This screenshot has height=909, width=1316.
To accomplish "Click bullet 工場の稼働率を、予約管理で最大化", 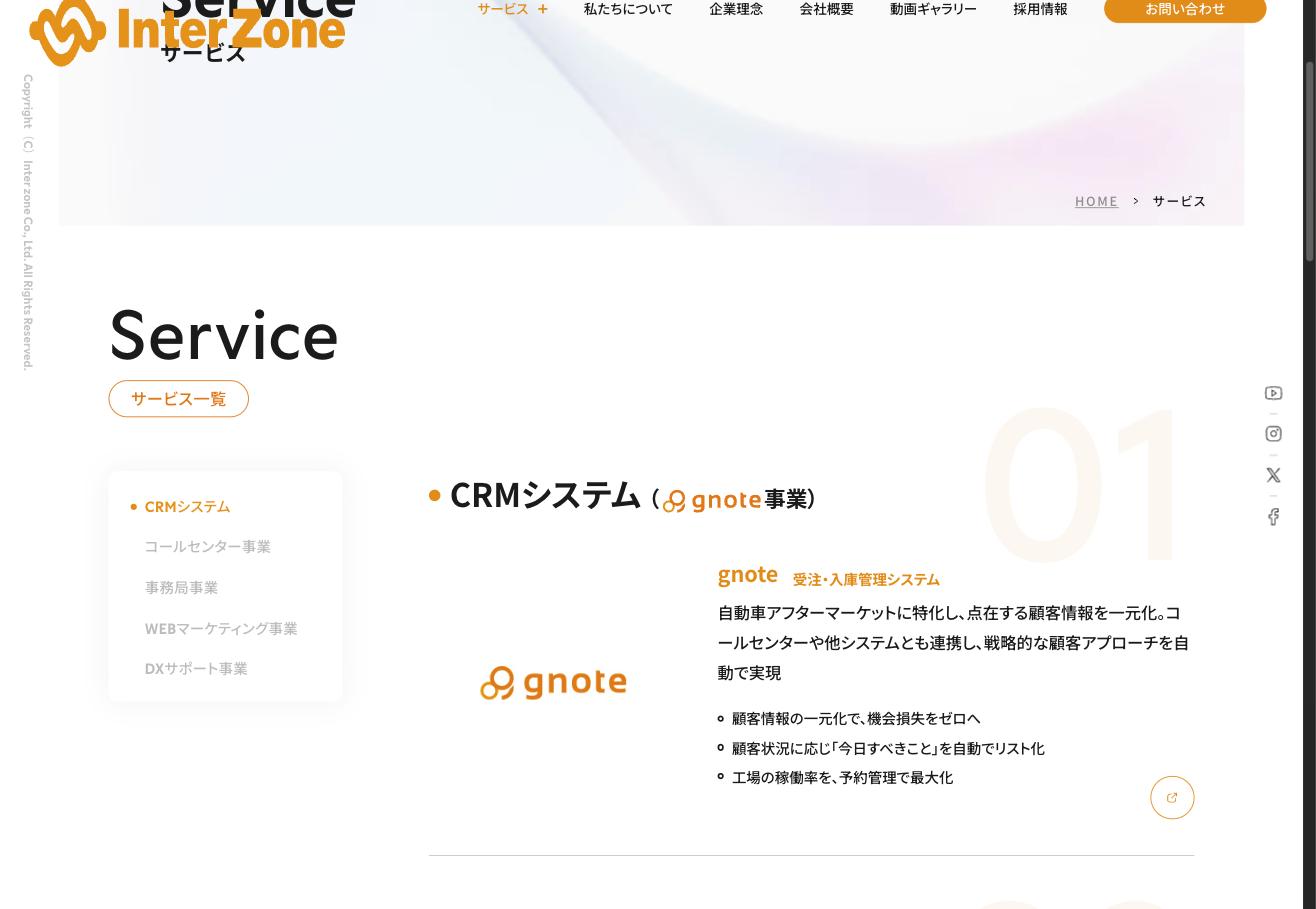I will [x=842, y=777].
